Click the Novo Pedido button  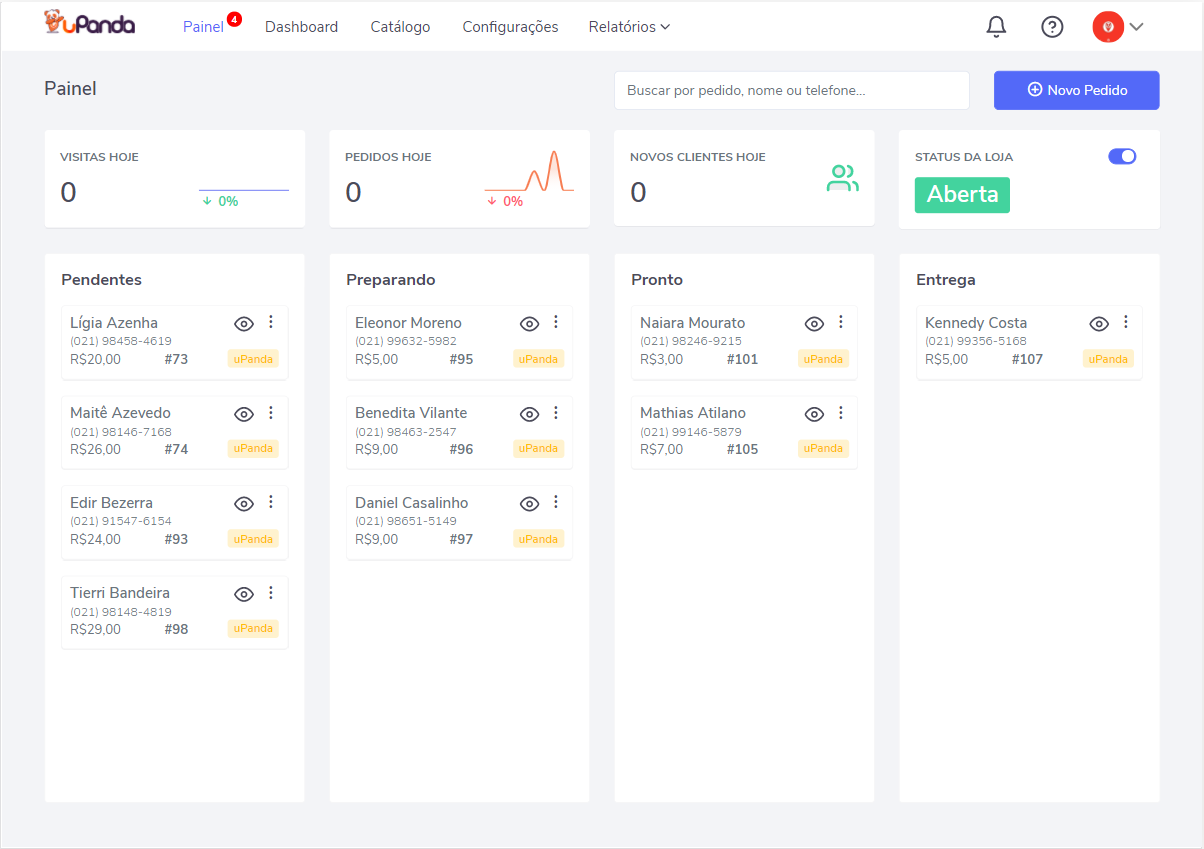1076,90
